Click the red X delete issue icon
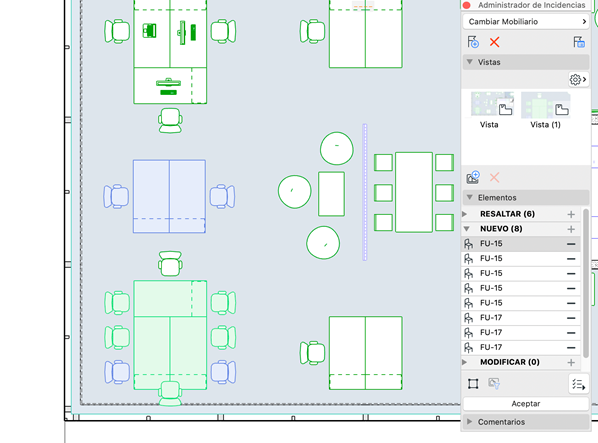 pyautogui.click(x=494, y=42)
